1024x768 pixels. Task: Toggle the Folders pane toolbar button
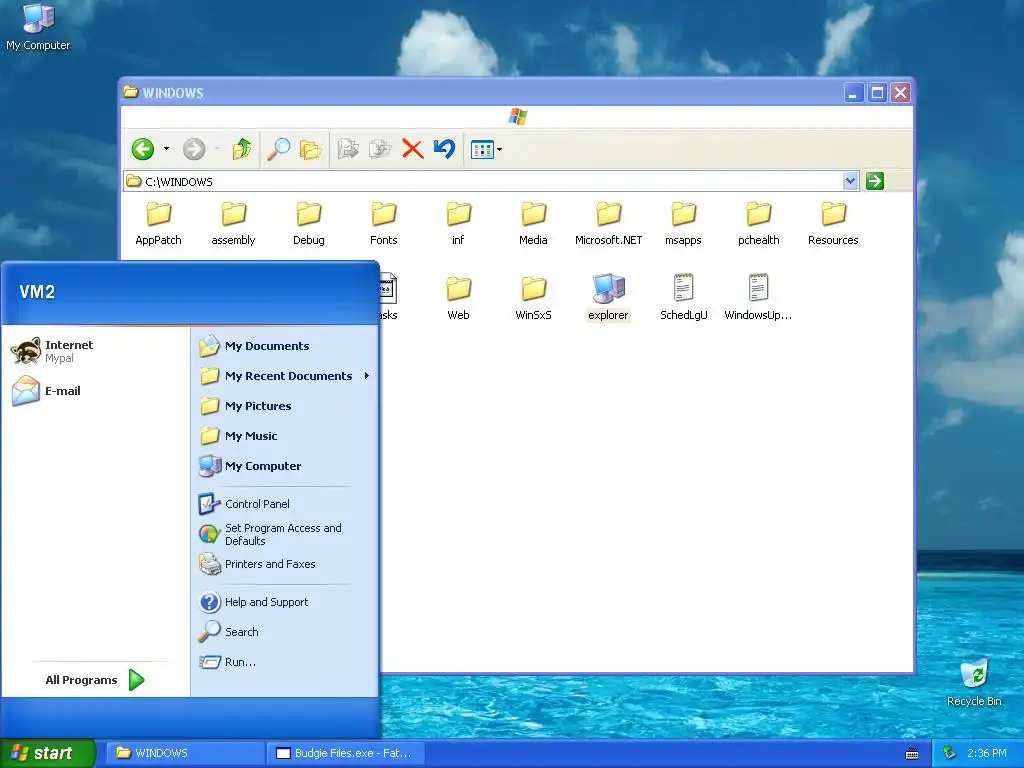tap(311, 150)
